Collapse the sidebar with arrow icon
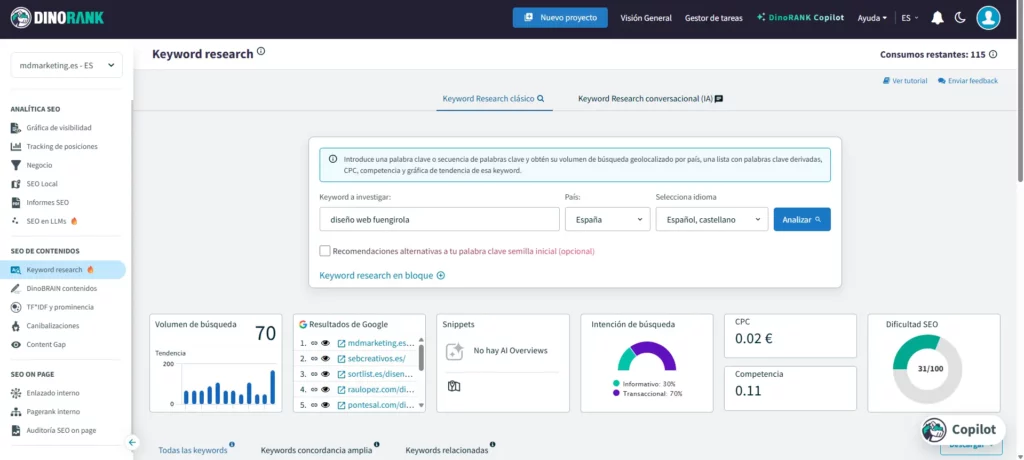The height and width of the screenshot is (460, 1024). point(132,442)
